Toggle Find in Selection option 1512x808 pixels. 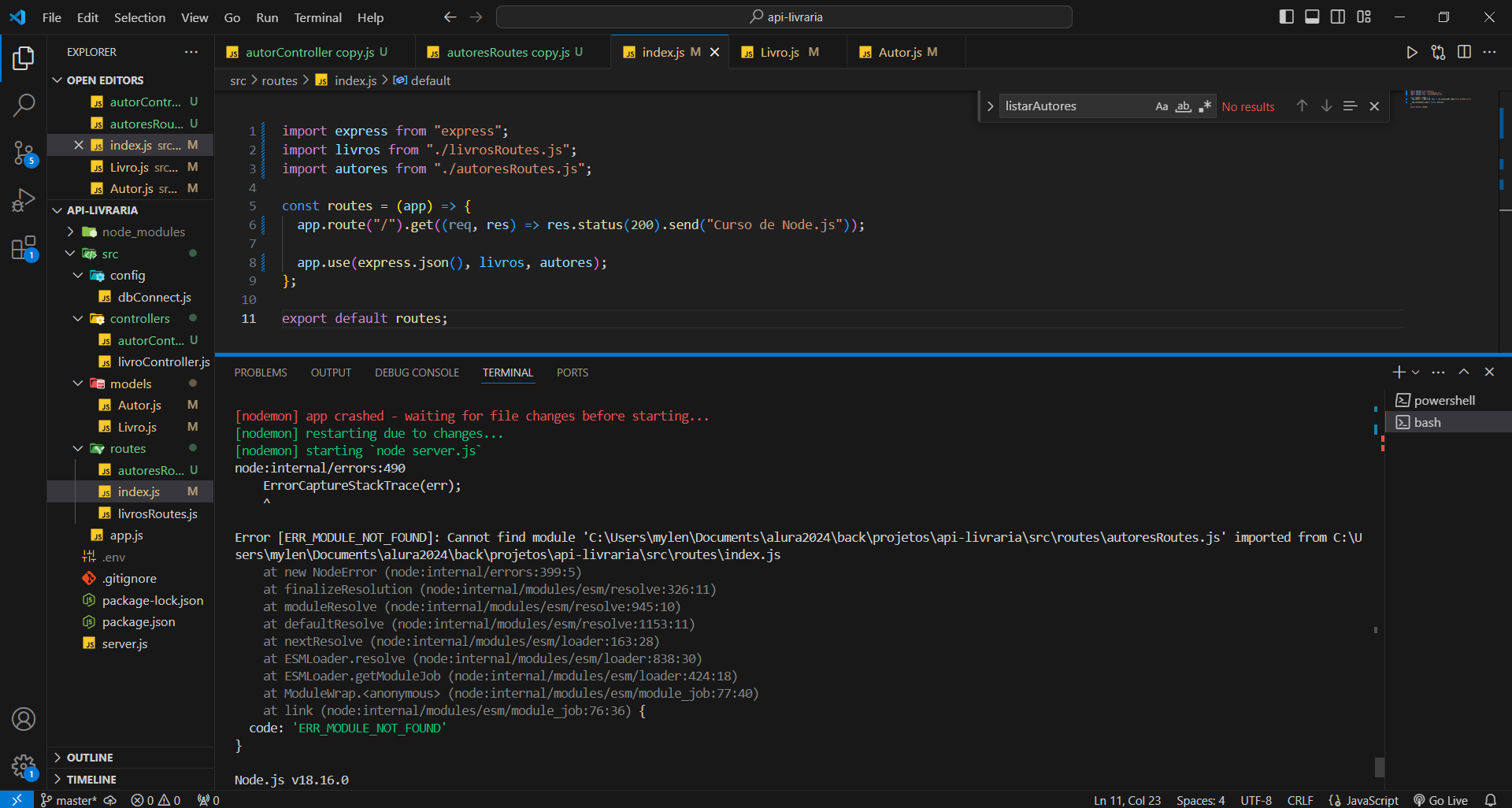pos(1350,106)
